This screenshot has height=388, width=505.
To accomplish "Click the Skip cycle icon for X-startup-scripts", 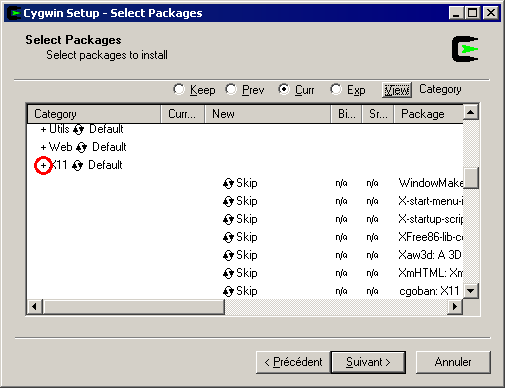I will pyautogui.click(x=228, y=219).
